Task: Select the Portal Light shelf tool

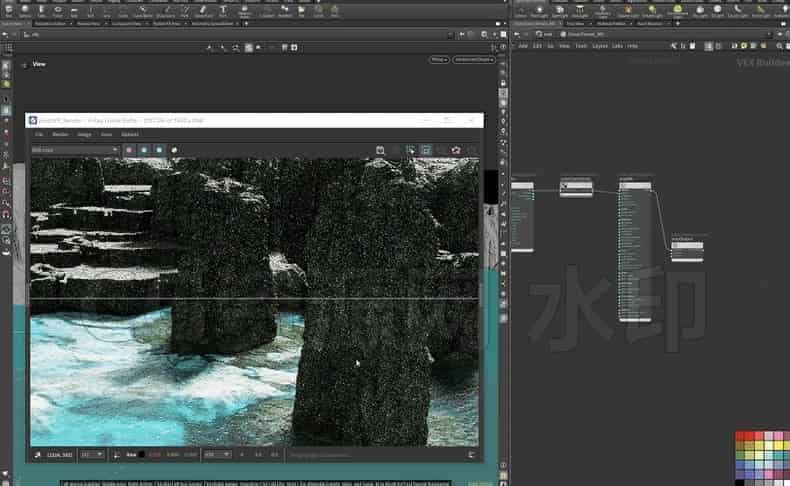Action: 761,10
